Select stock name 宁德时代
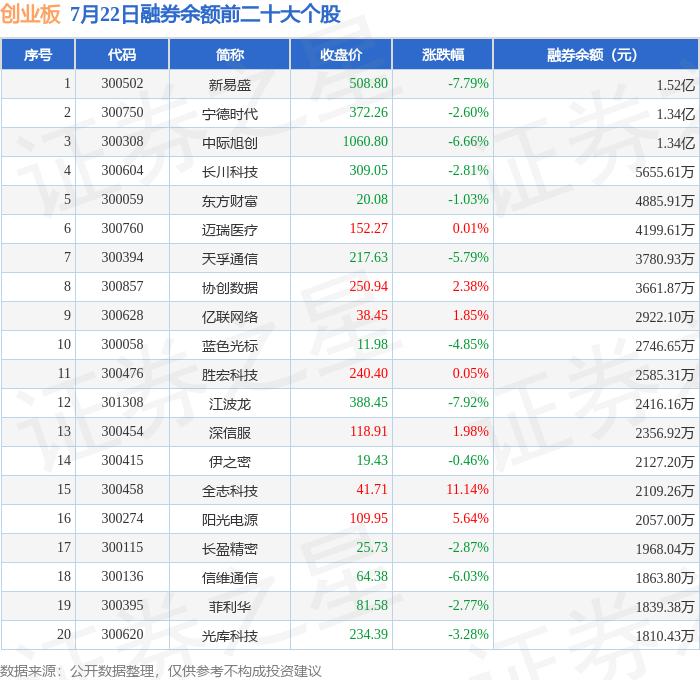 click(229, 114)
